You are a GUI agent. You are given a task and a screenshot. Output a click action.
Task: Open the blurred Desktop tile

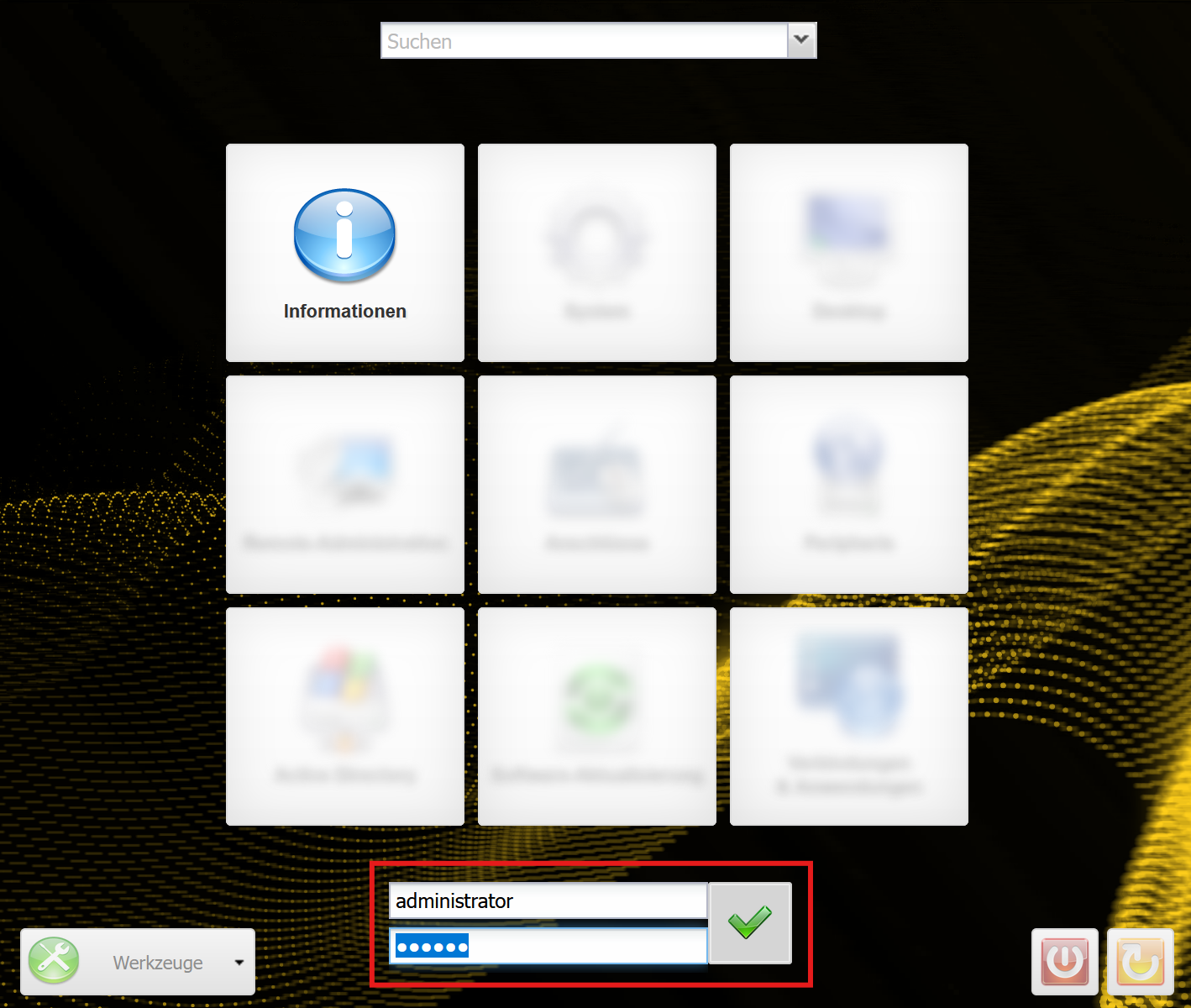click(848, 252)
